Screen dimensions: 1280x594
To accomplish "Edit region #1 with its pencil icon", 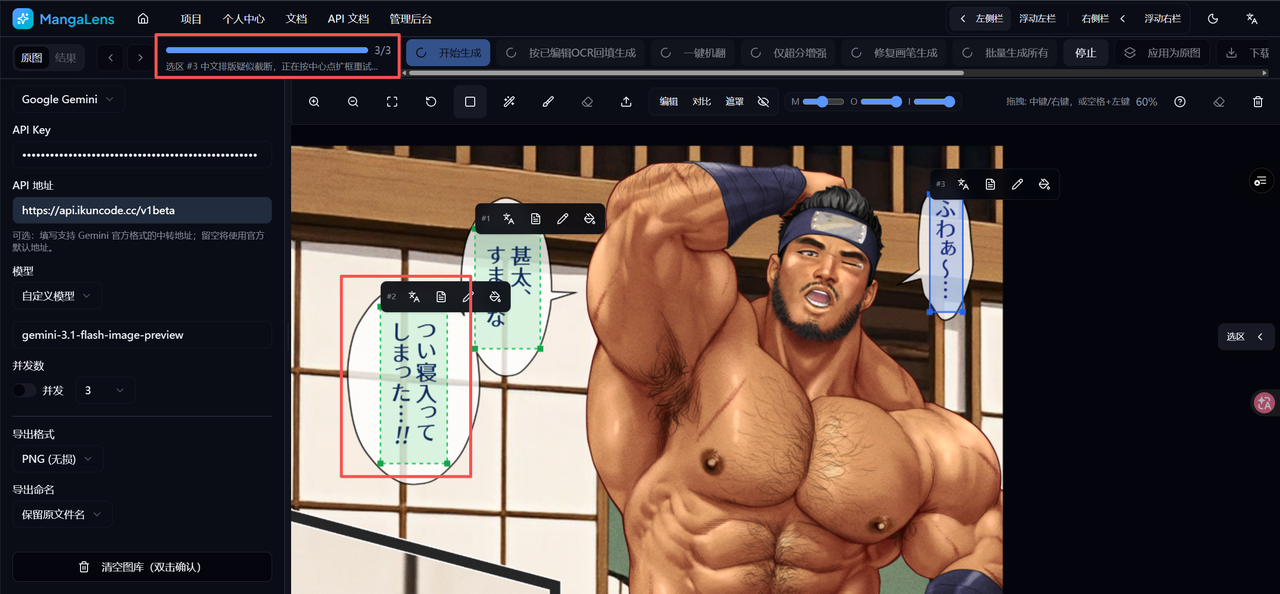I will point(563,218).
